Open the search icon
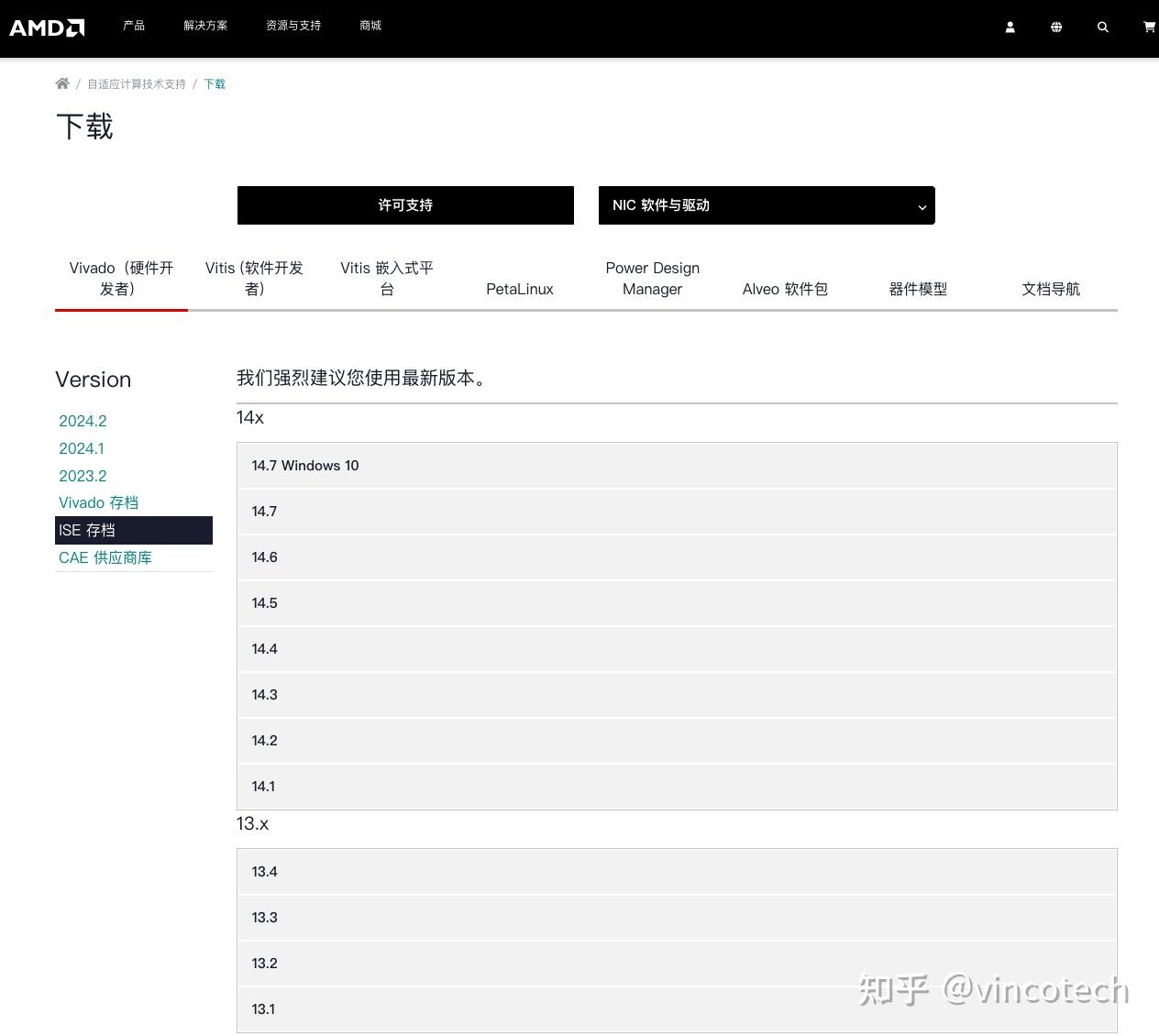This screenshot has height=1036, width=1159. (1102, 28)
